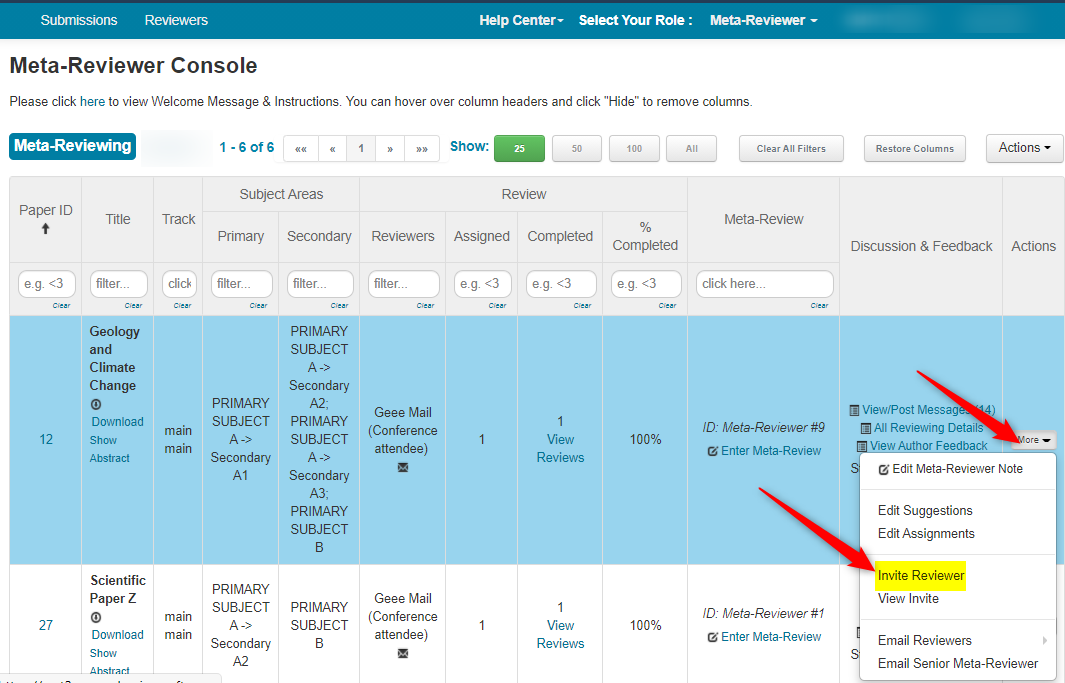Screen dimensions: 1065x683
Task: Show 50 items per page
Action: (x=577, y=149)
